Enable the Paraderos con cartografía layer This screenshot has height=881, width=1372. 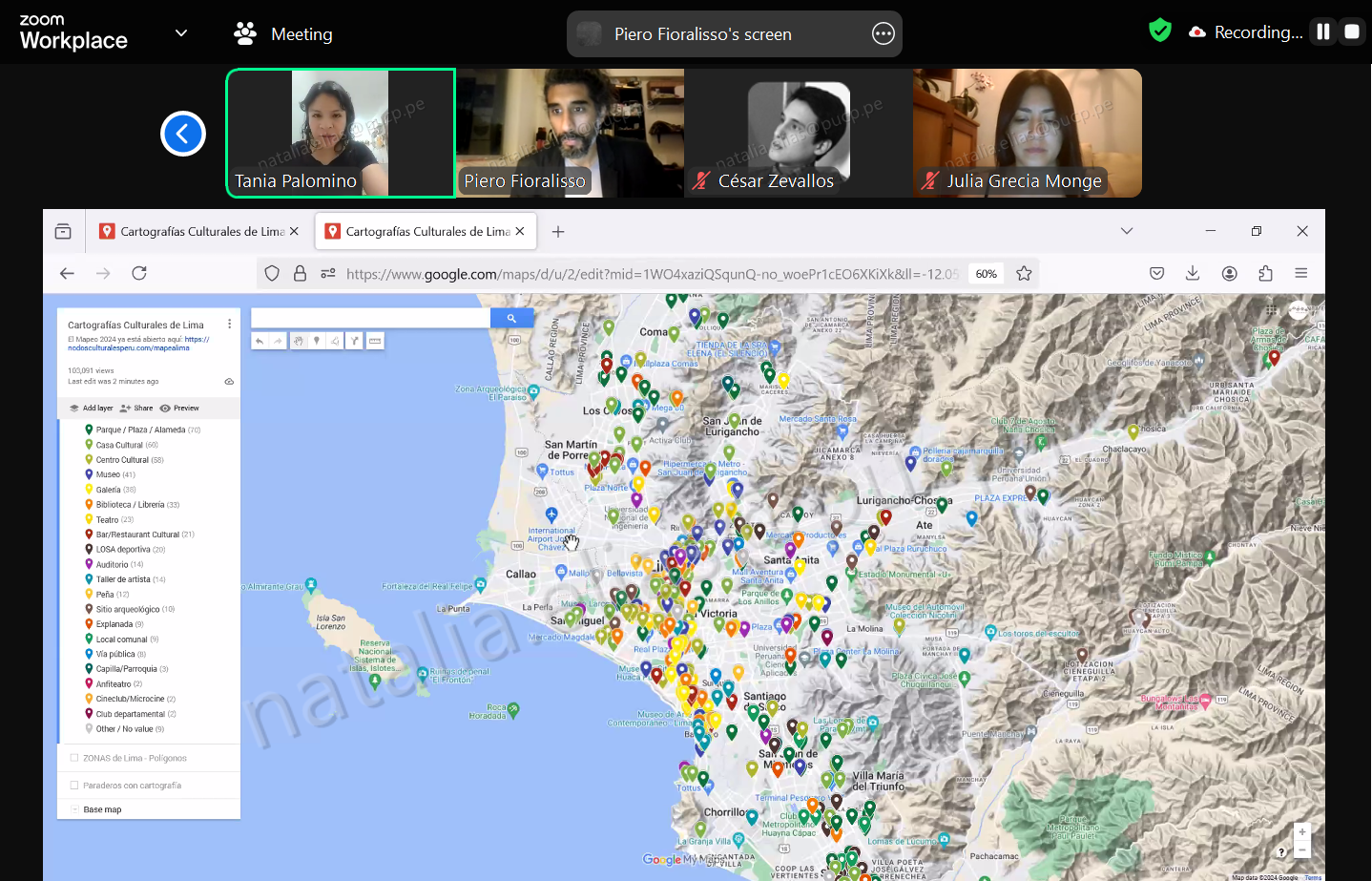tap(74, 786)
